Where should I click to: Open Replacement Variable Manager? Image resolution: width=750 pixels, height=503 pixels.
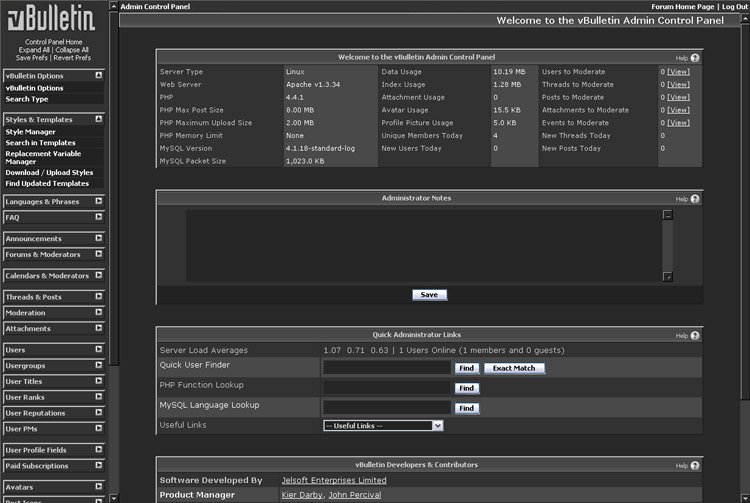[x=43, y=157]
